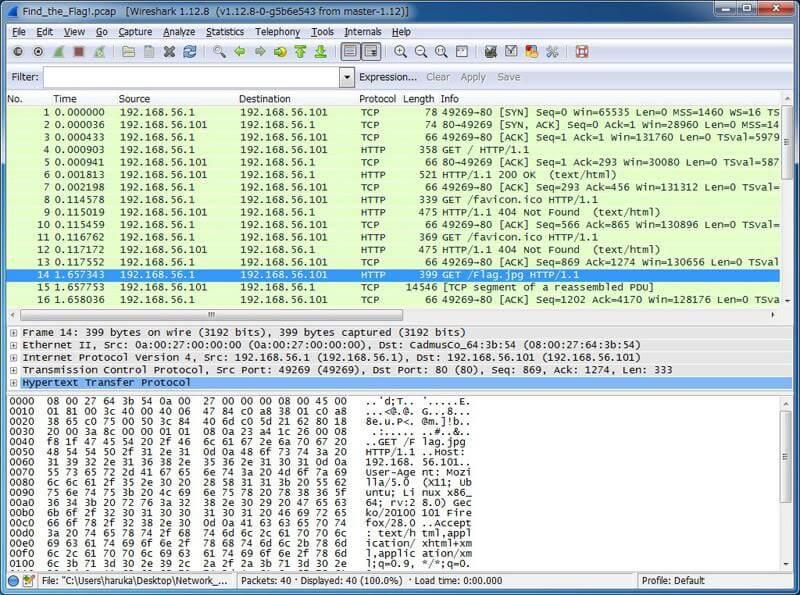Click the Apply filter button
Image resolution: width=800 pixels, height=595 pixels.
pyautogui.click(x=473, y=77)
